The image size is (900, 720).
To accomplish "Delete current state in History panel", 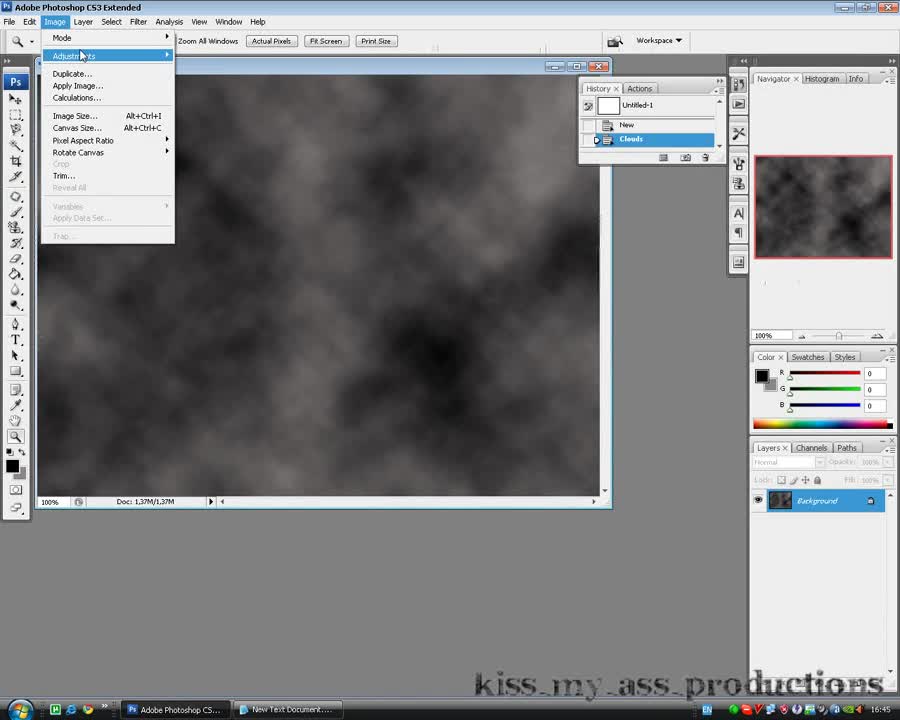I will coord(705,157).
